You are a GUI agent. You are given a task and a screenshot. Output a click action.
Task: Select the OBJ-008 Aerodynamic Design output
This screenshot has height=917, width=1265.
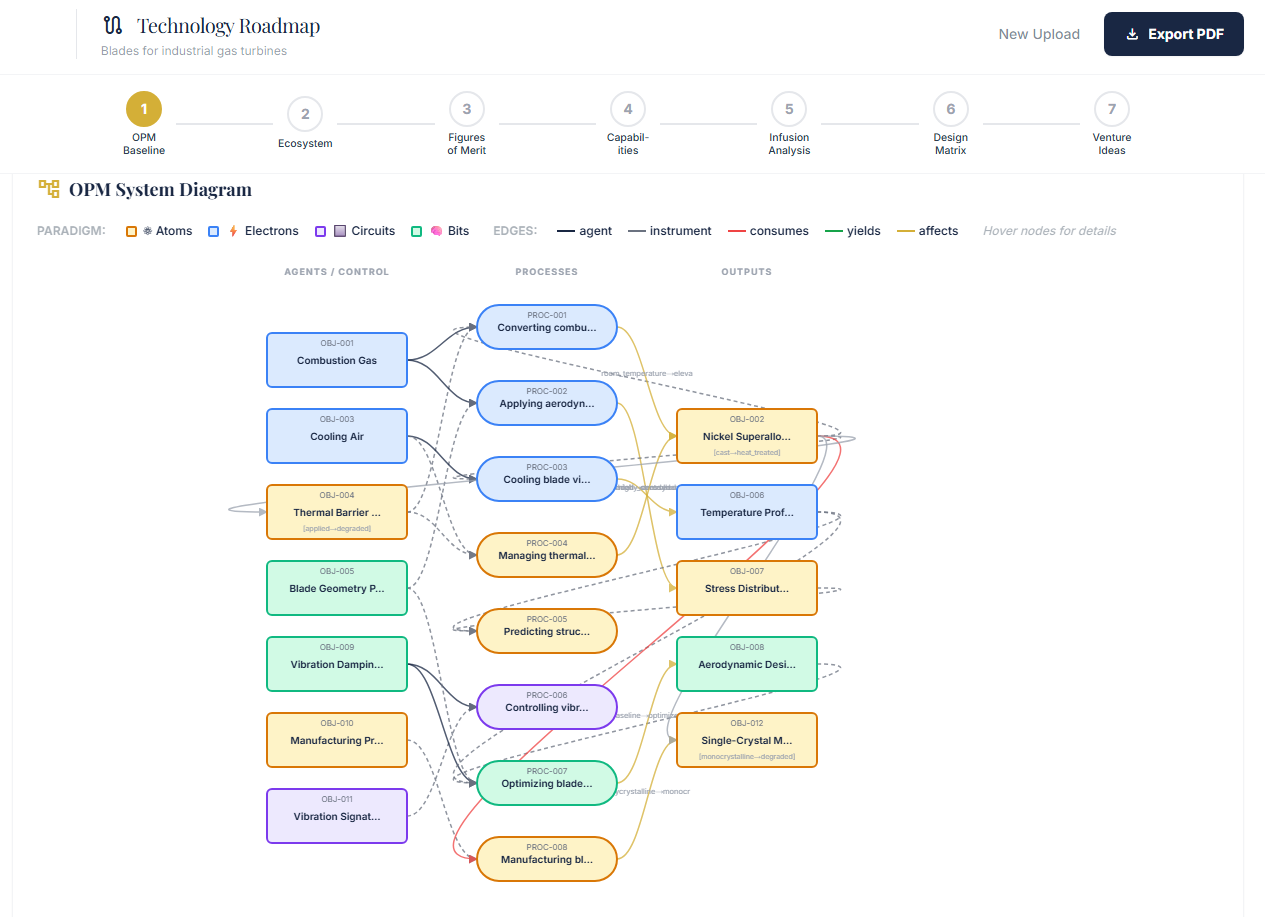(x=747, y=664)
